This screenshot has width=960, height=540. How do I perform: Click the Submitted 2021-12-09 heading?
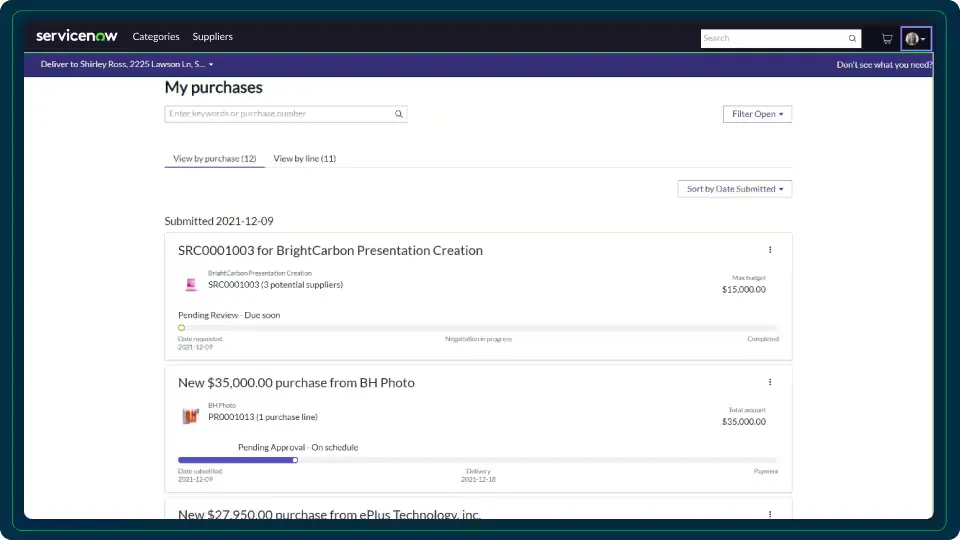point(219,221)
